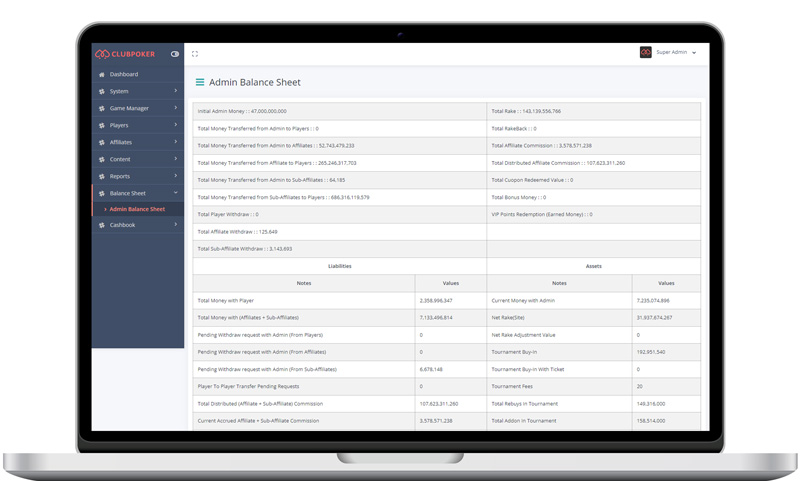Select the Total Money with Player value 2,358,996,347
The width and height of the screenshot is (800, 481).
pos(436,301)
